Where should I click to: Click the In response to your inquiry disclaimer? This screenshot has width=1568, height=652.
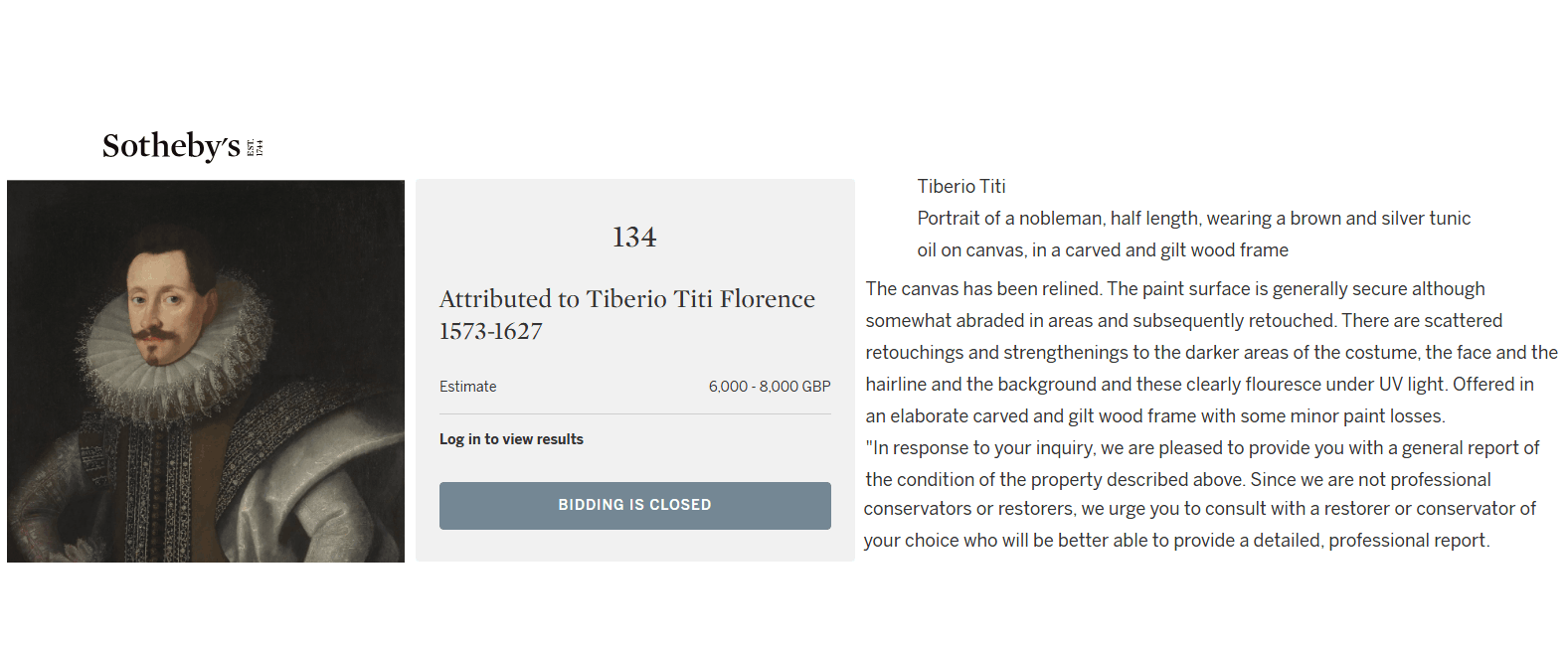[x=1201, y=494]
